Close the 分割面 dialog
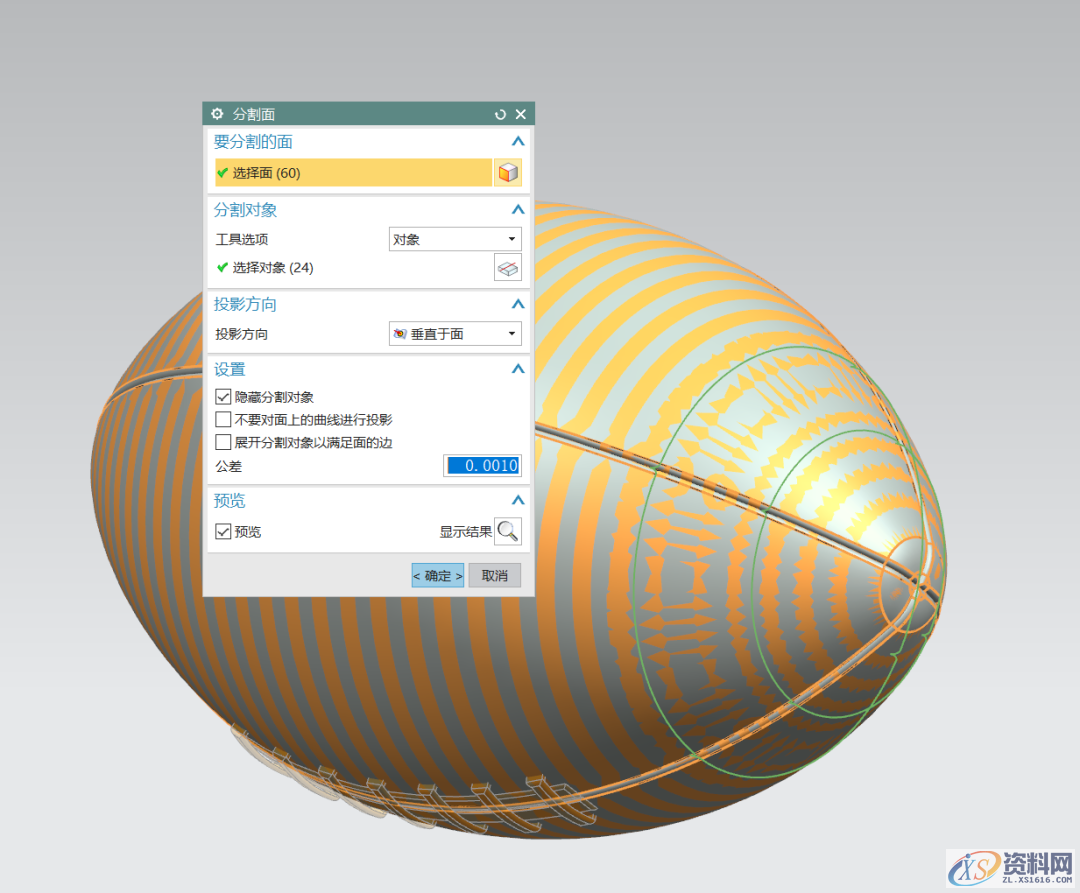The image size is (1080, 893). tap(521, 114)
